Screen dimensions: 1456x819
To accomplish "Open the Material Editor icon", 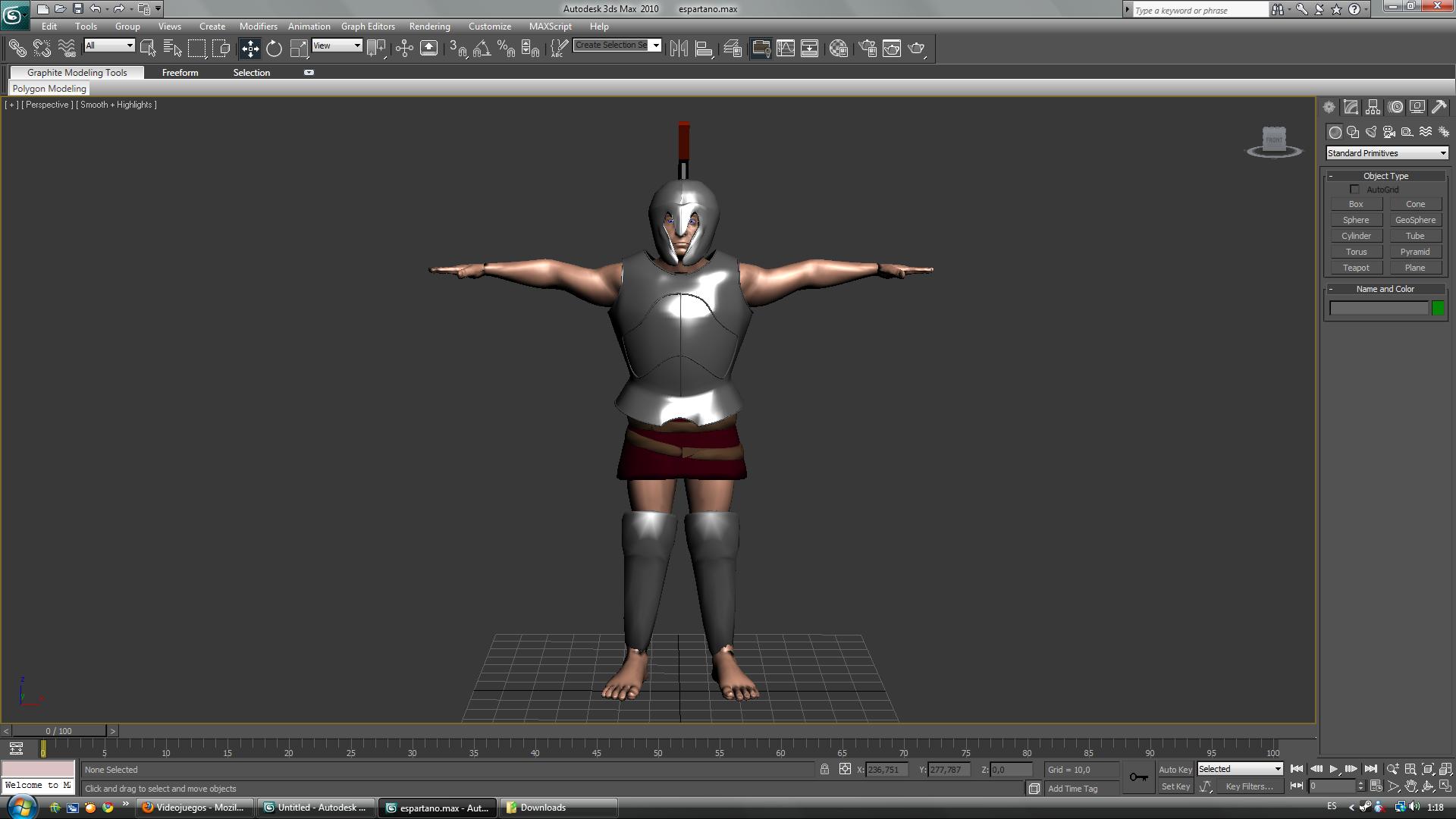I will point(838,49).
